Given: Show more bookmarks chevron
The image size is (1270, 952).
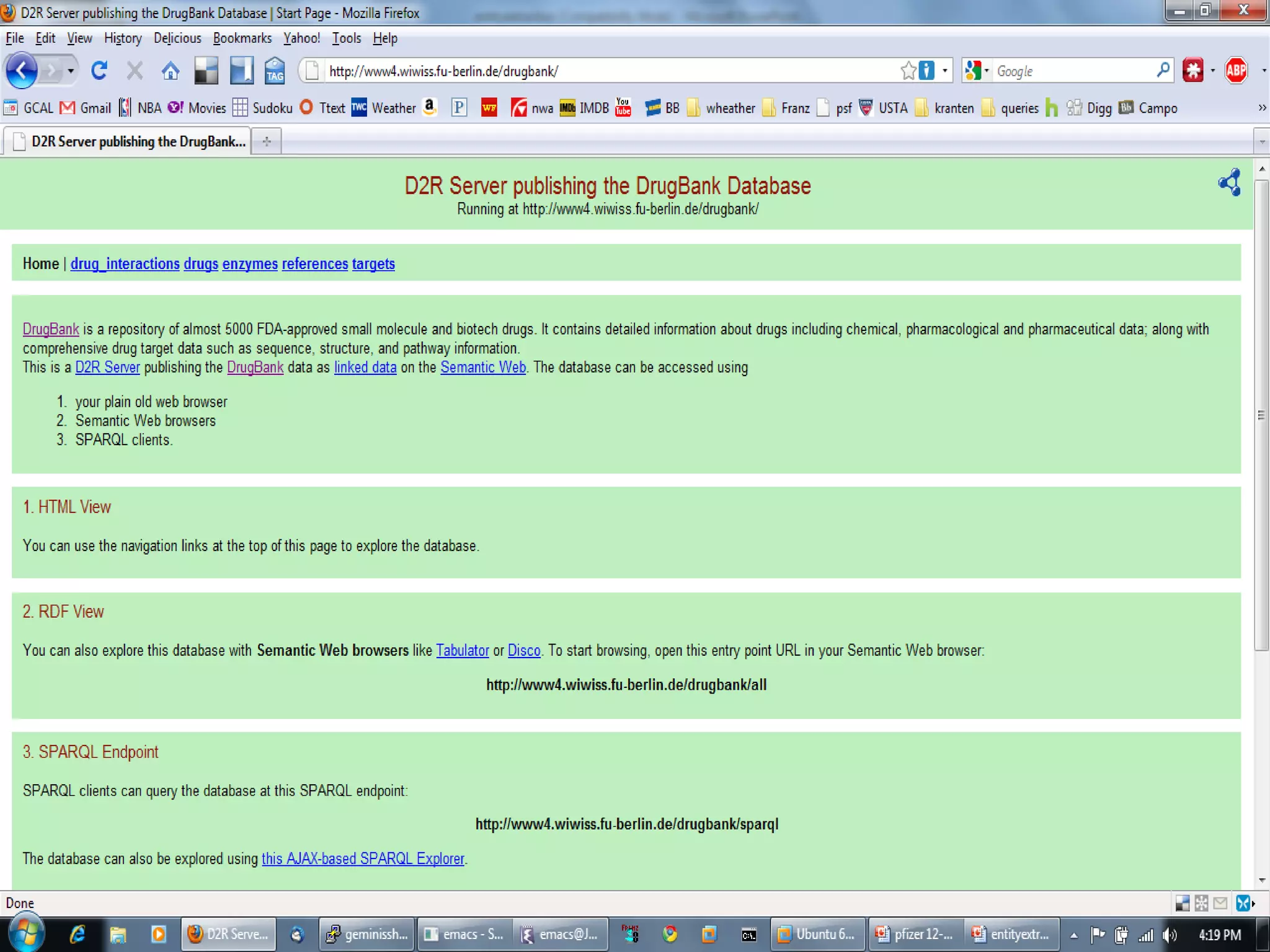Looking at the screenshot, I should [x=1261, y=108].
